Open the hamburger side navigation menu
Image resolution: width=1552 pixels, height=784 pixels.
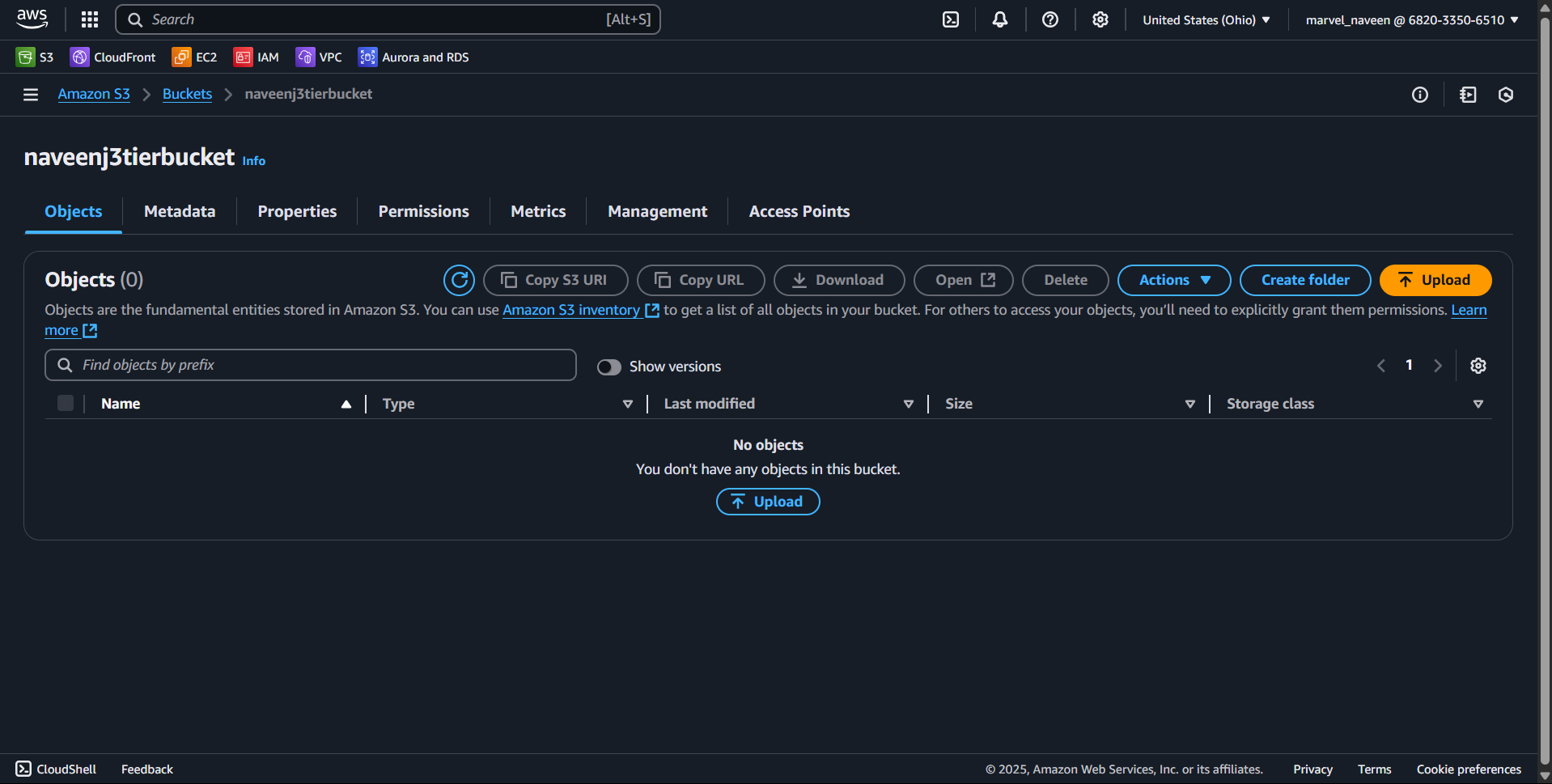31,95
